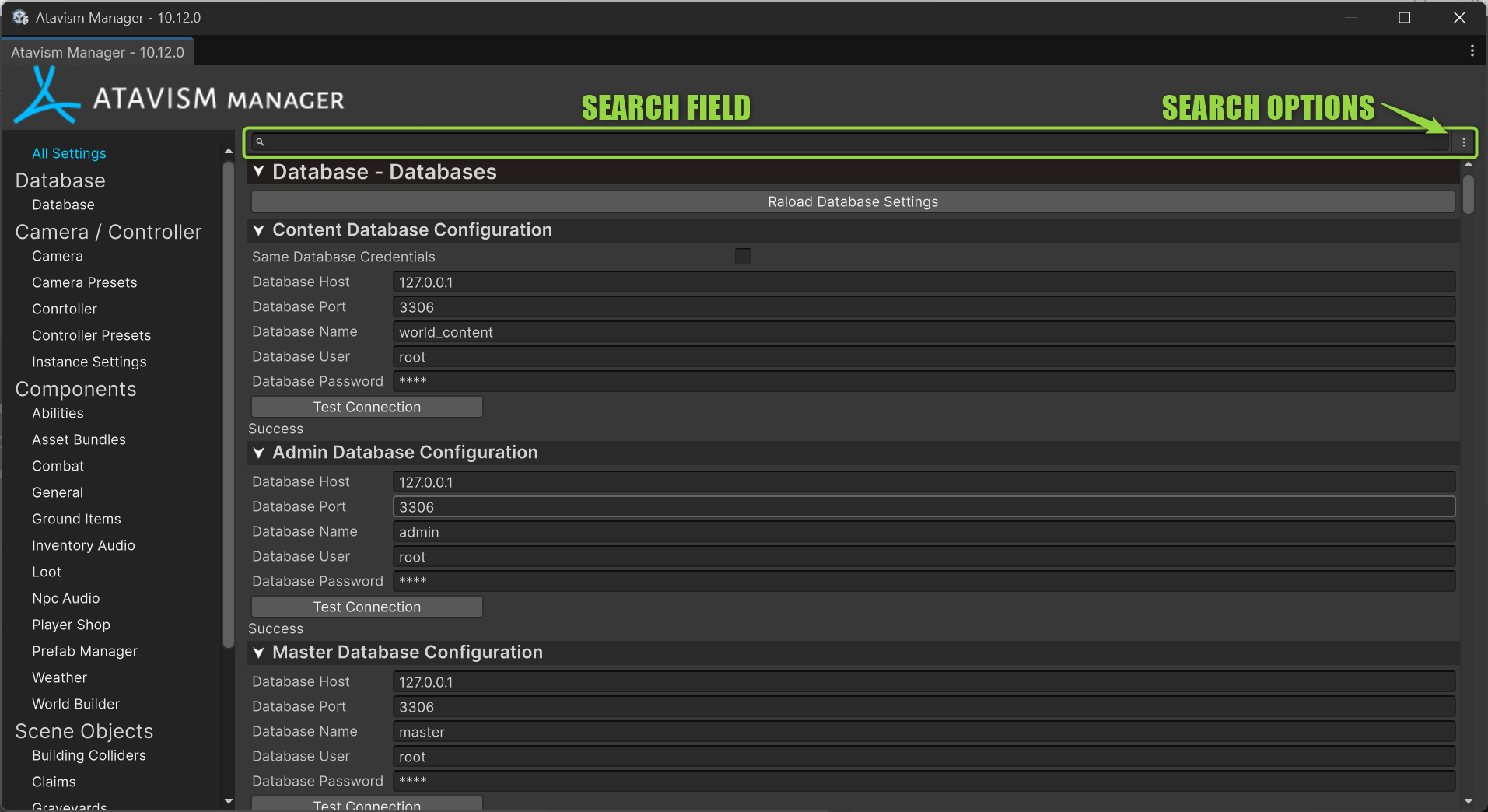Open Abilities in sidebar

(x=58, y=413)
